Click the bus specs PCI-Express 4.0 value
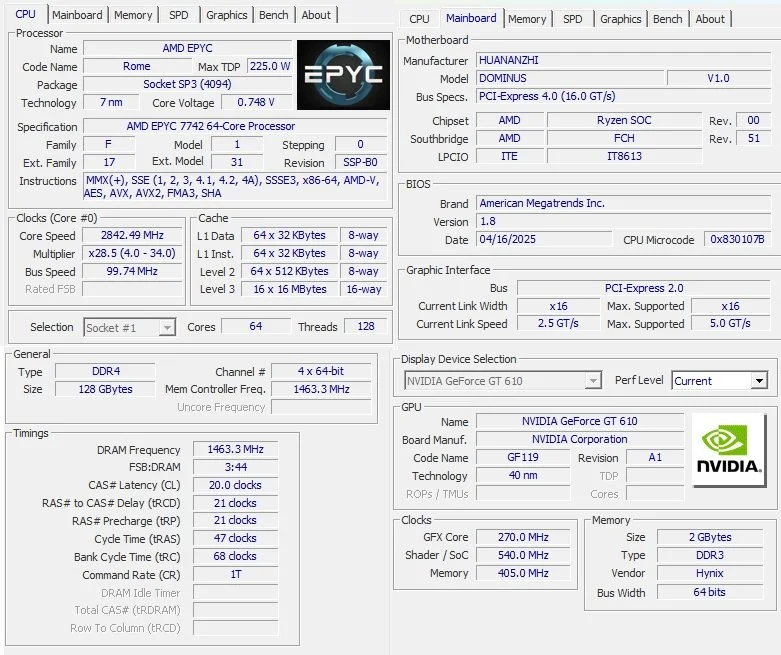The image size is (781, 655). coord(624,96)
